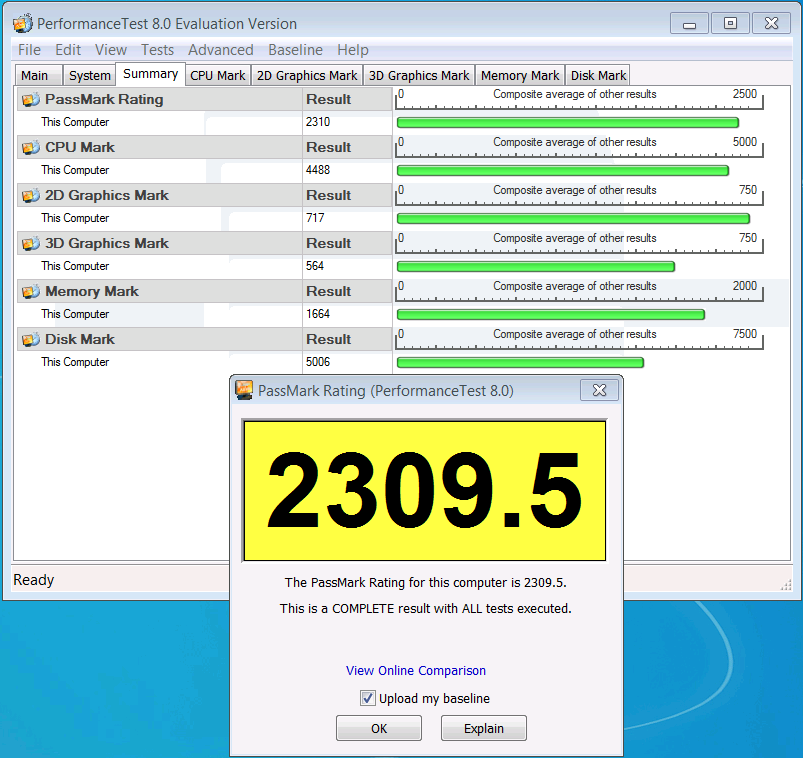The image size is (803, 758).
Task: Click the PassMark Rating row icon
Action: tap(31, 99)
